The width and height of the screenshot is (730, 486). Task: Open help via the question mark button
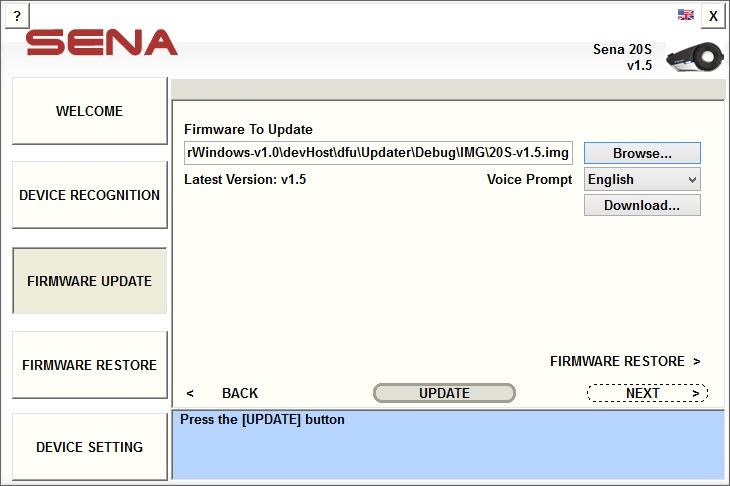[x=17, y=16]
